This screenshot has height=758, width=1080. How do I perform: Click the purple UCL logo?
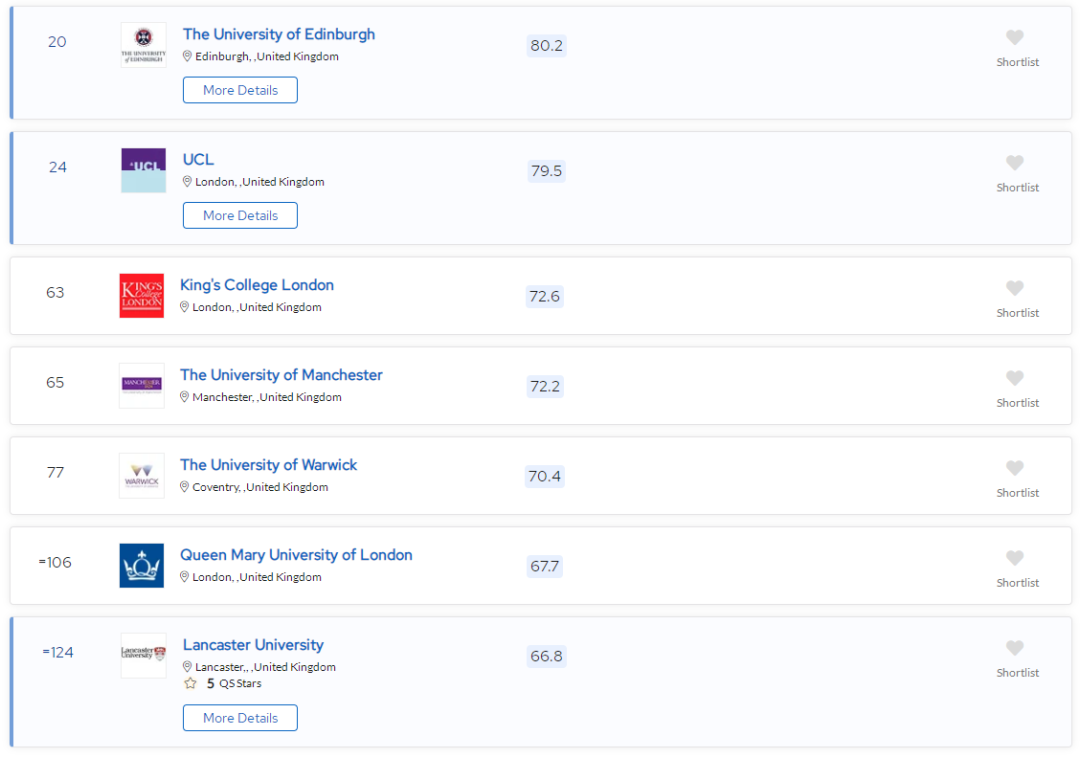[143, 170]
